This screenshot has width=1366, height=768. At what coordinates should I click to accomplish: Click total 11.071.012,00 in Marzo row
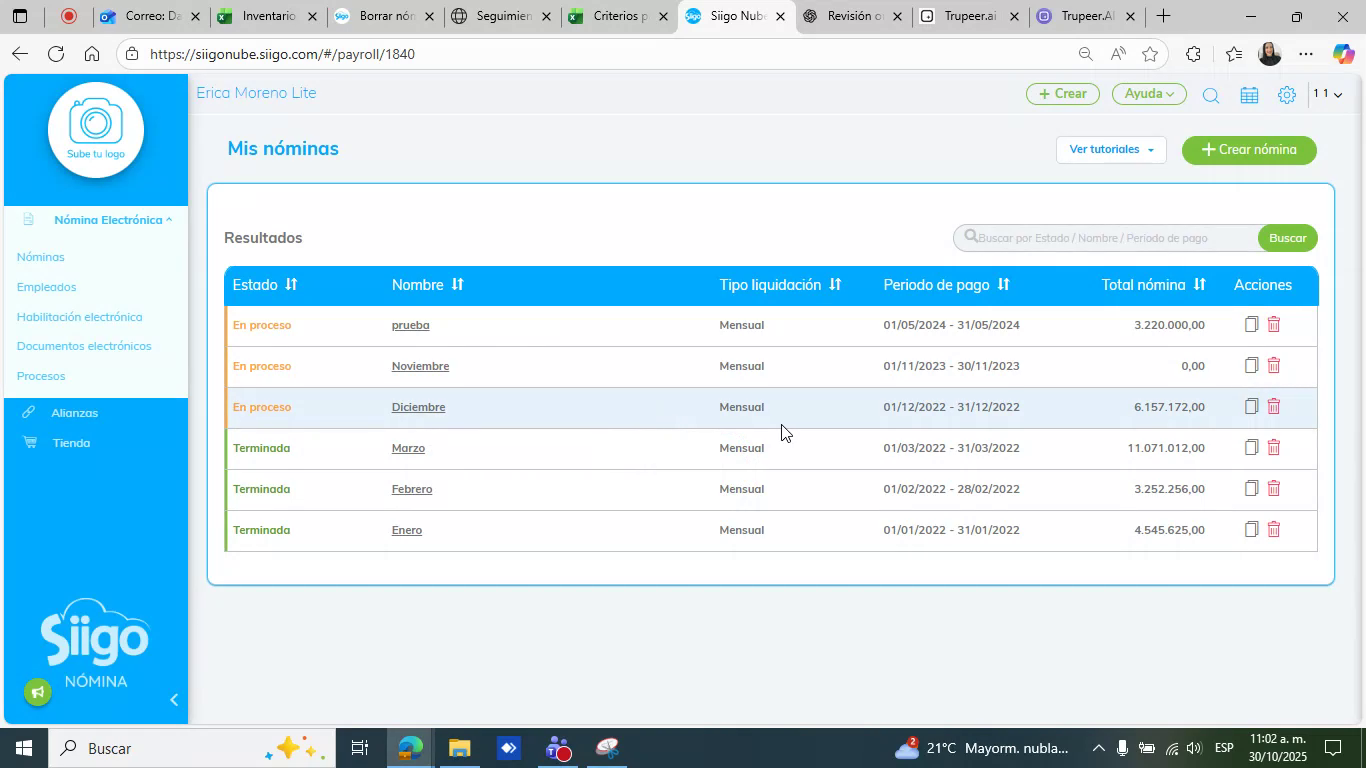(1166, 448)
